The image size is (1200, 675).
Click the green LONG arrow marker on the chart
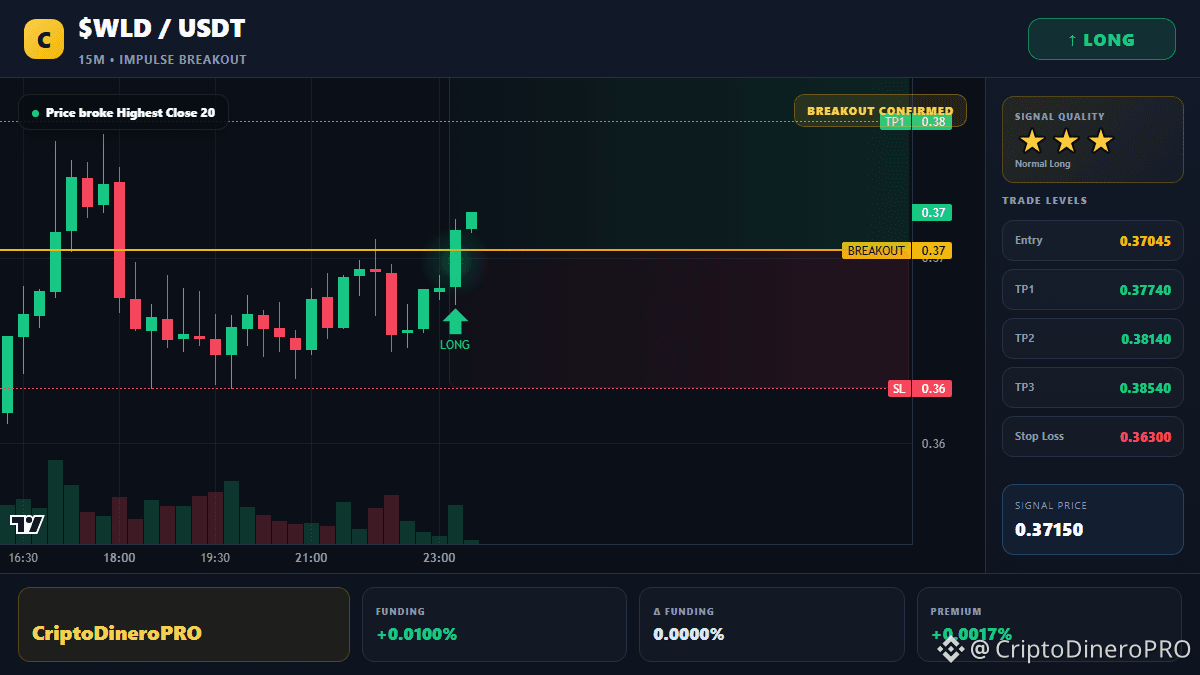coord(455,321)
